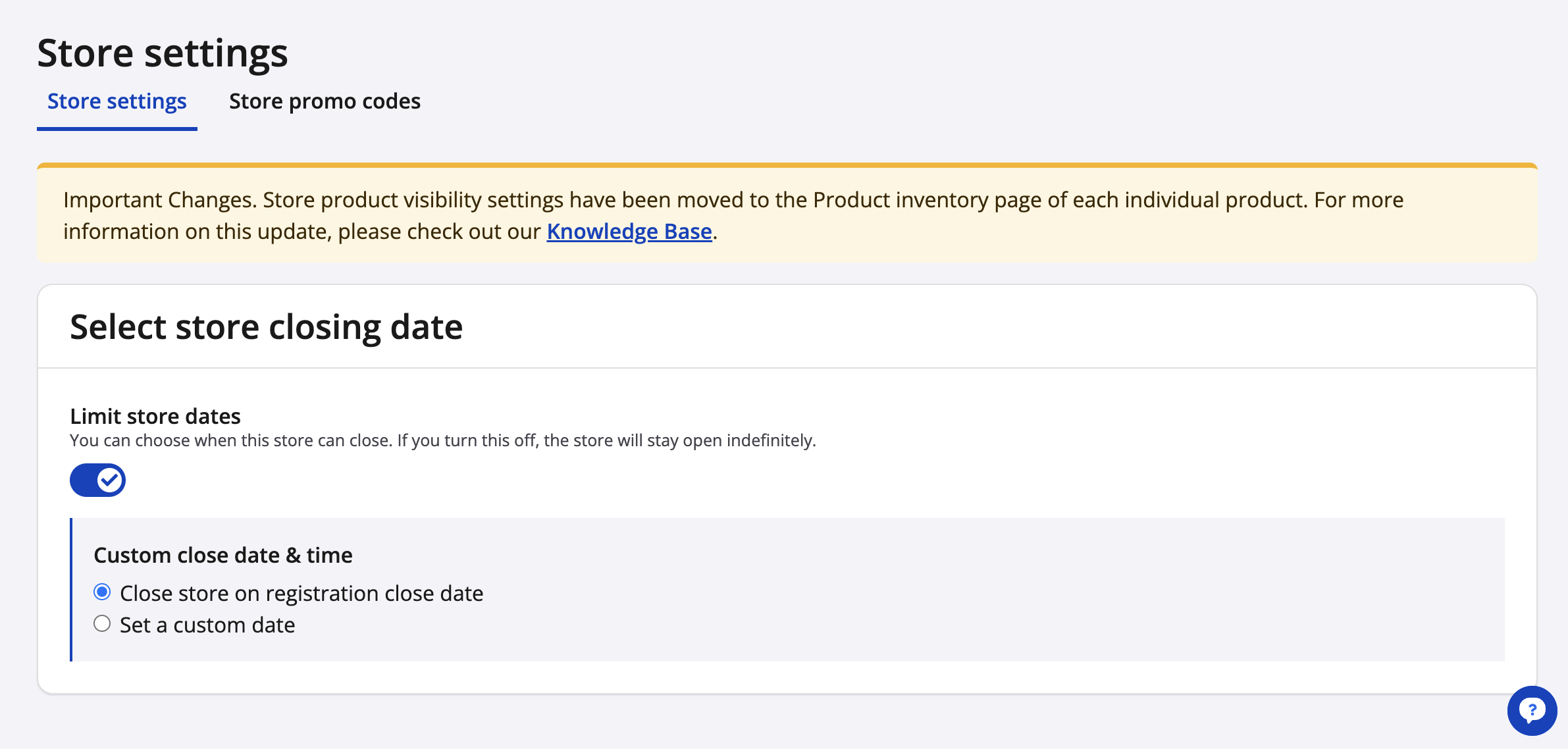Click the blue underline beneath the active tab
The height and width of the screenshot is (749, 1568).
(117, 129)
